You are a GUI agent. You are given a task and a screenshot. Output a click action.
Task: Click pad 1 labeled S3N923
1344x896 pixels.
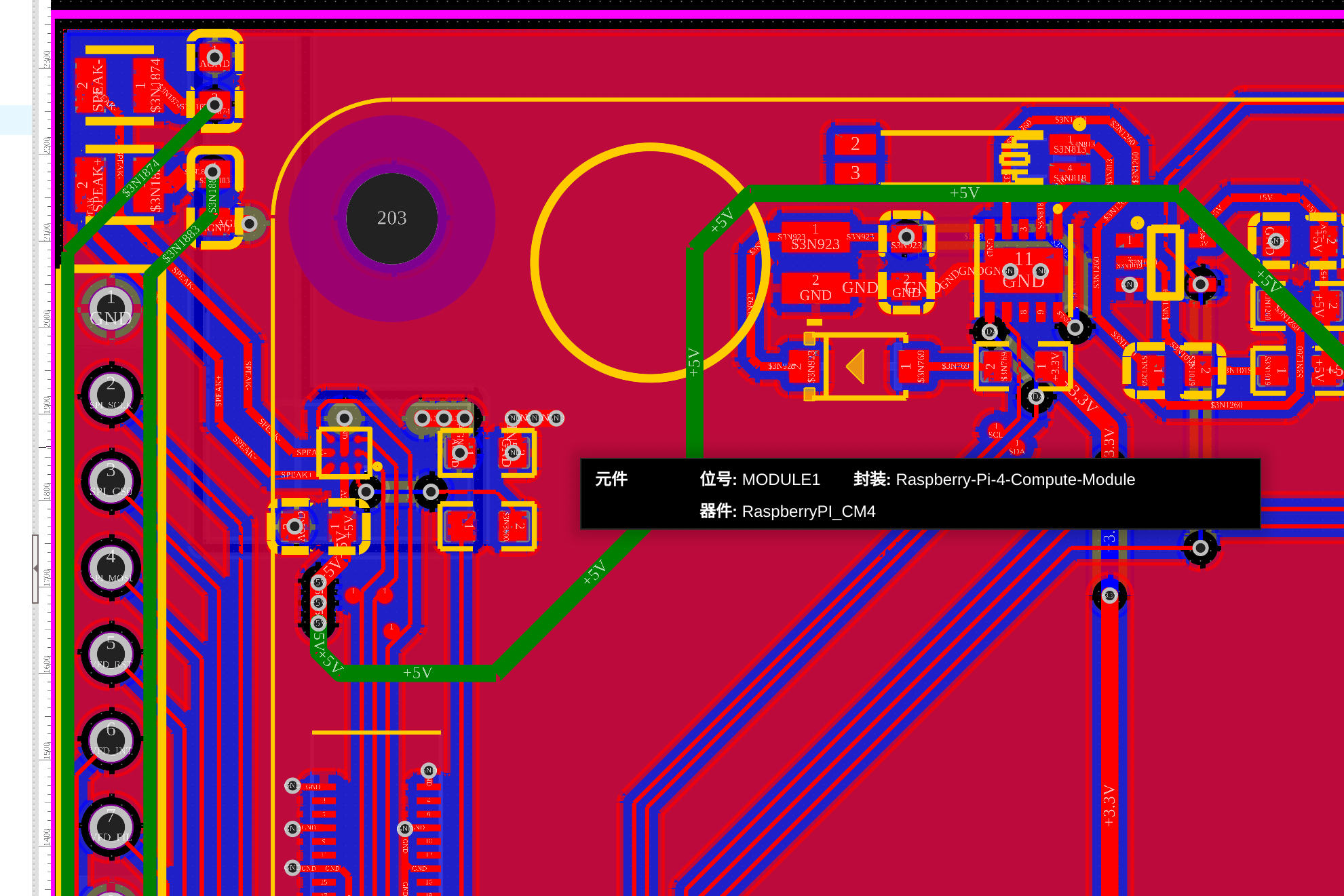click(815, 237)
